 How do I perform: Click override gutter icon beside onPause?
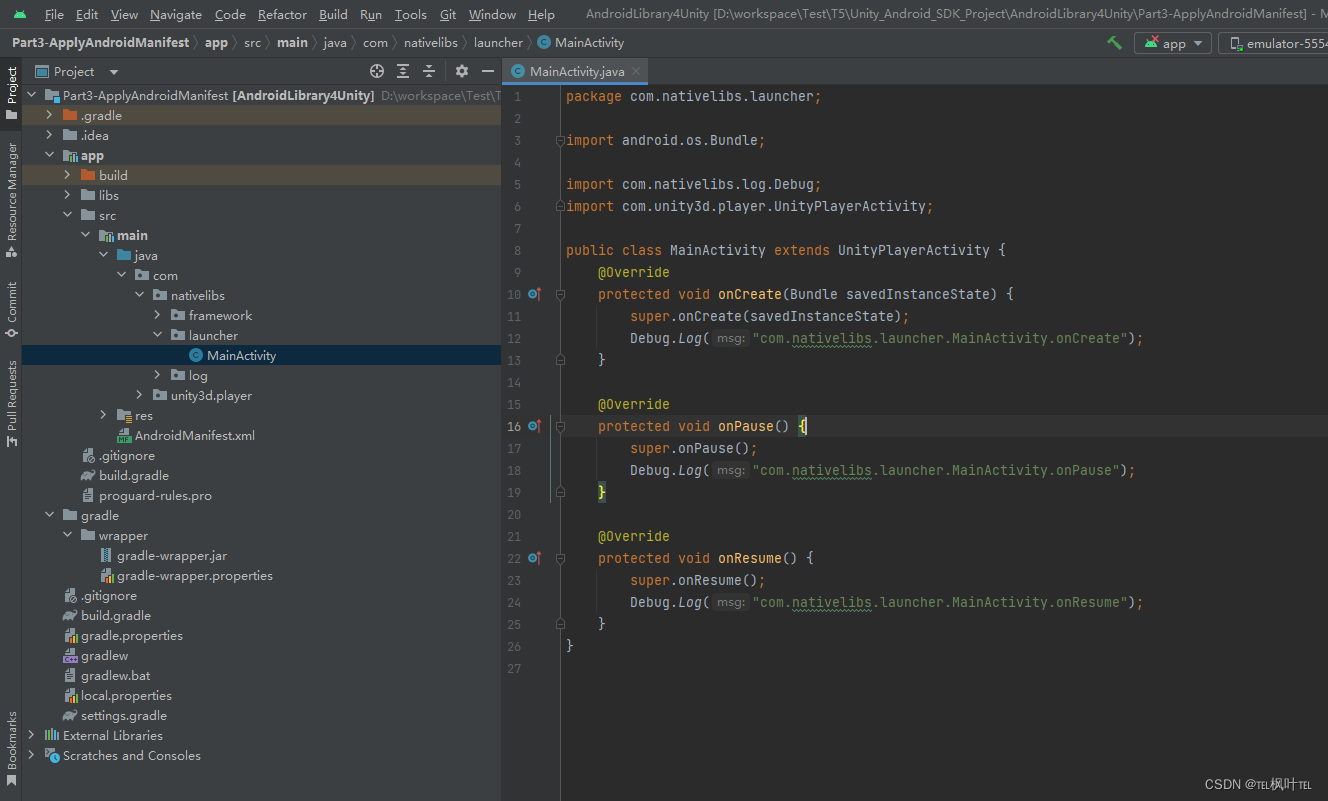[x=535, y=426]
